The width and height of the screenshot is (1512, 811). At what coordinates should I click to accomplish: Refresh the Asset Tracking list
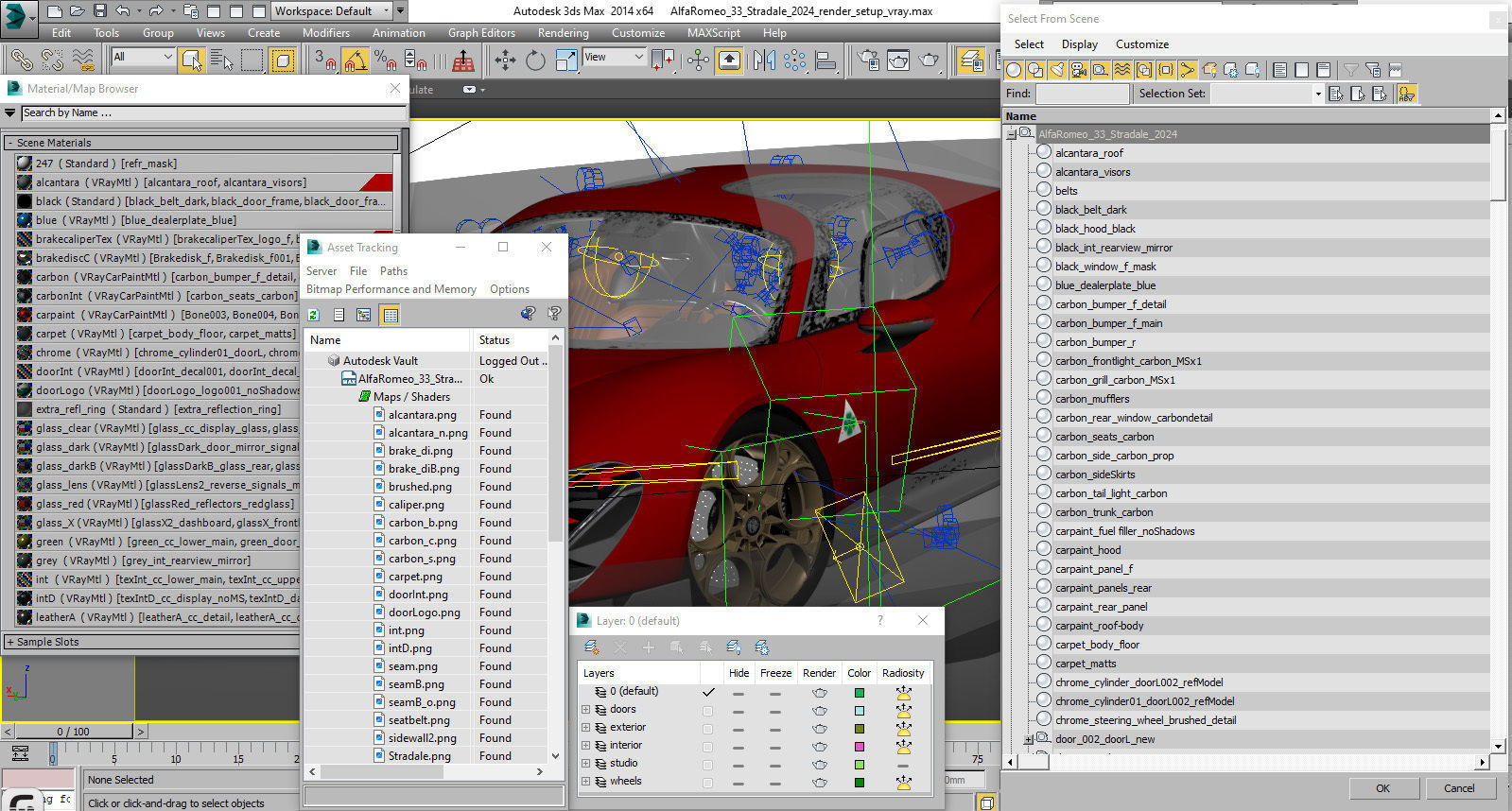(x=314, y=315)
